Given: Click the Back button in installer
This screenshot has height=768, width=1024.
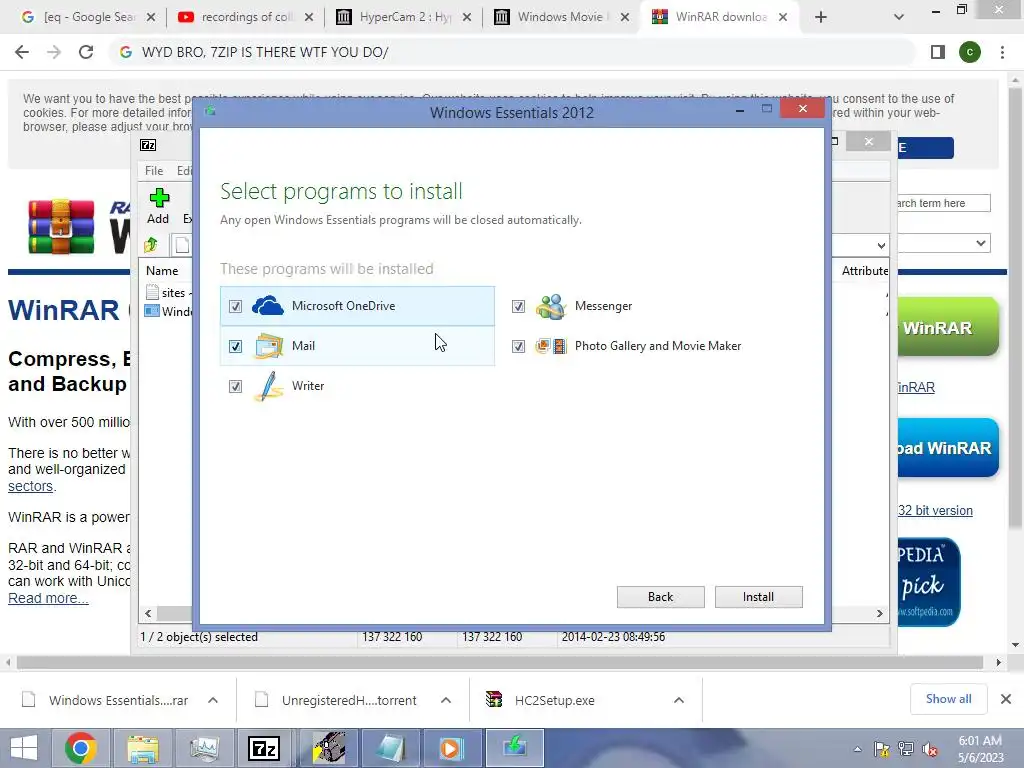Looking at the screenshot, I should [660, 597].
